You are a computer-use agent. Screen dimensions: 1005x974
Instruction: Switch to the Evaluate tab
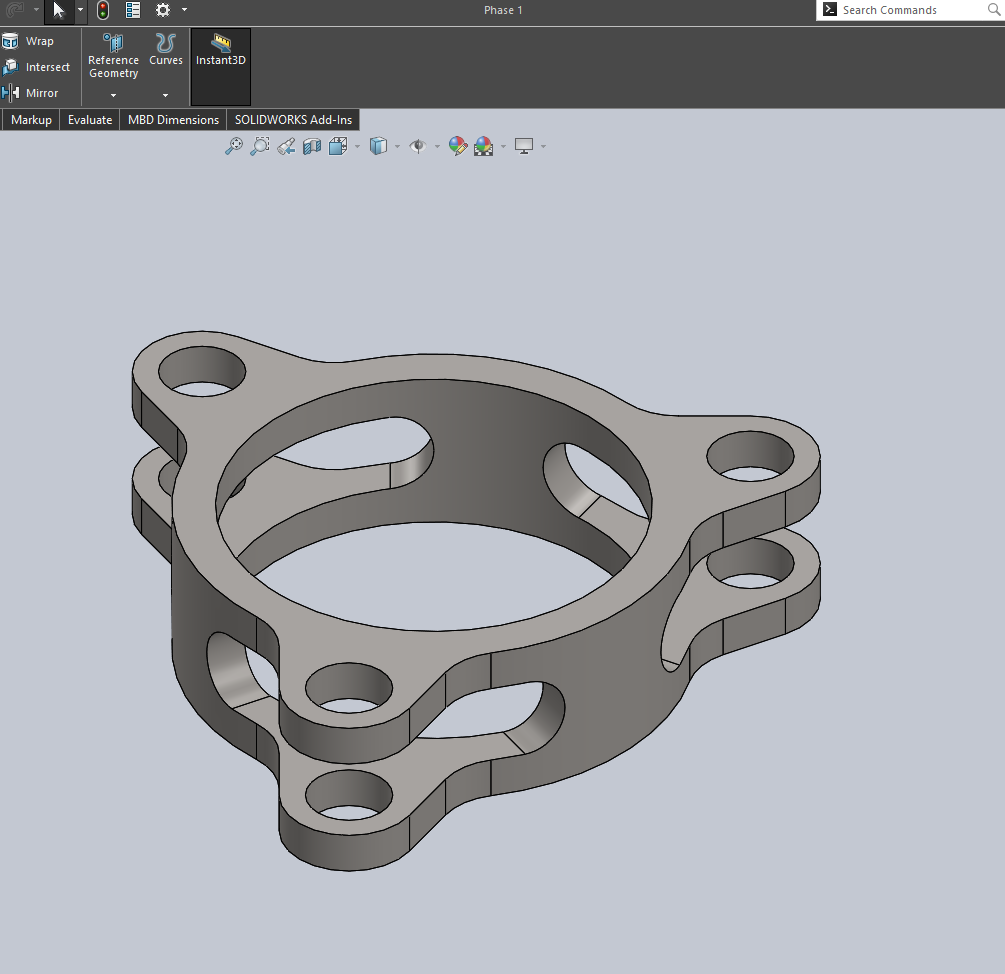(x=89, y=119)
